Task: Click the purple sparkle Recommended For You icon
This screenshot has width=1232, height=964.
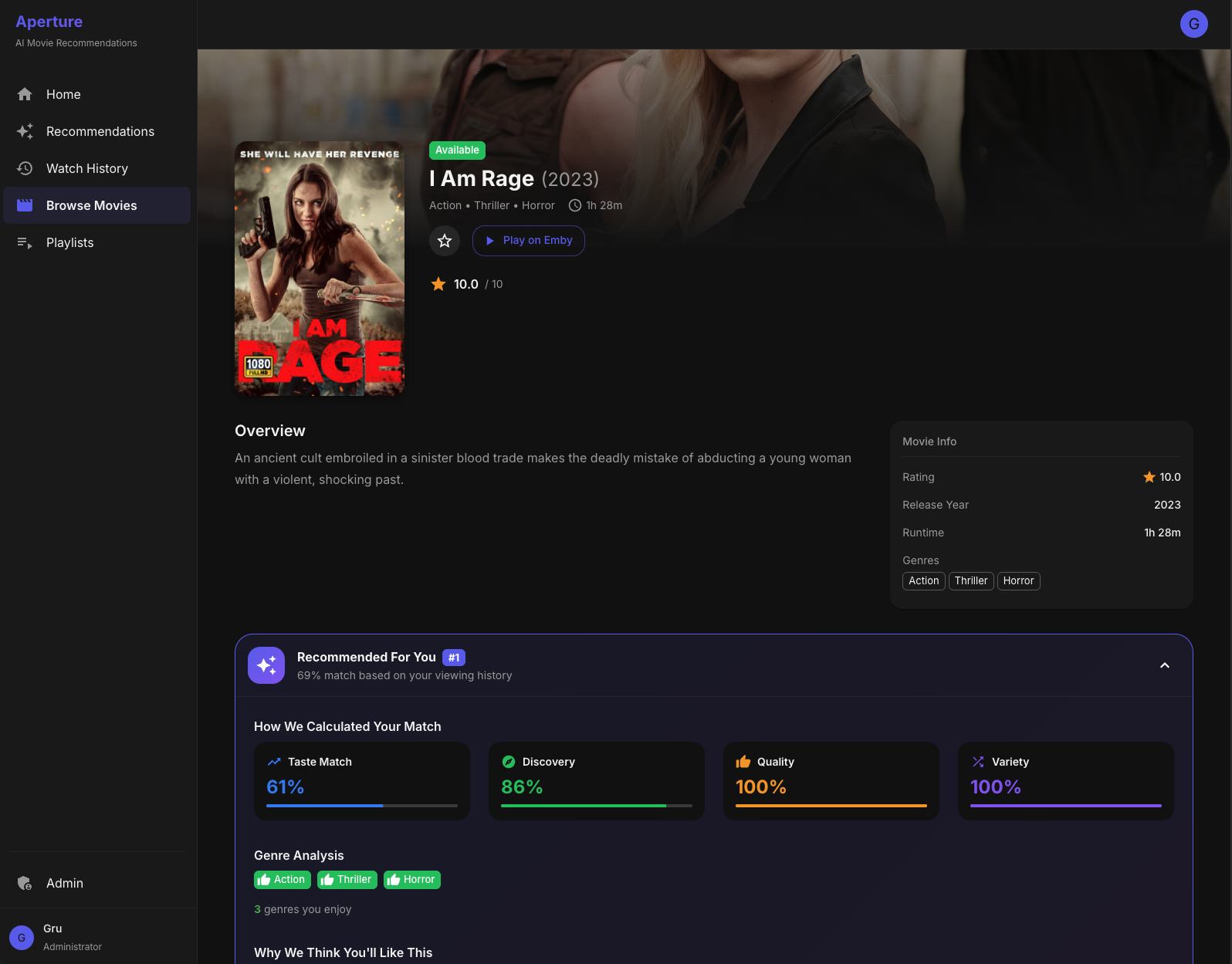Action: (266, 665)
